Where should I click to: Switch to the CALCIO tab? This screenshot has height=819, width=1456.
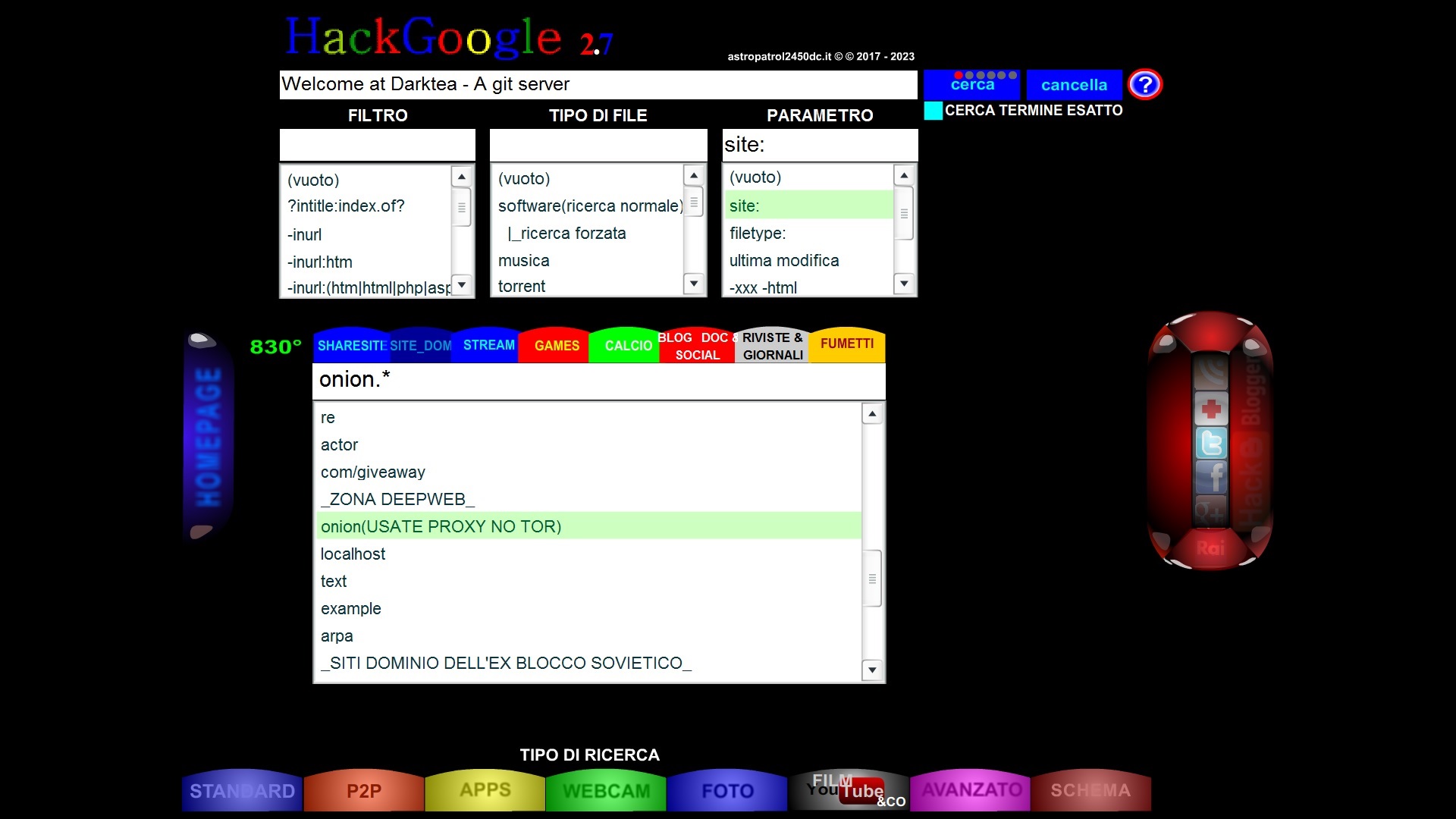click(625, 346)
